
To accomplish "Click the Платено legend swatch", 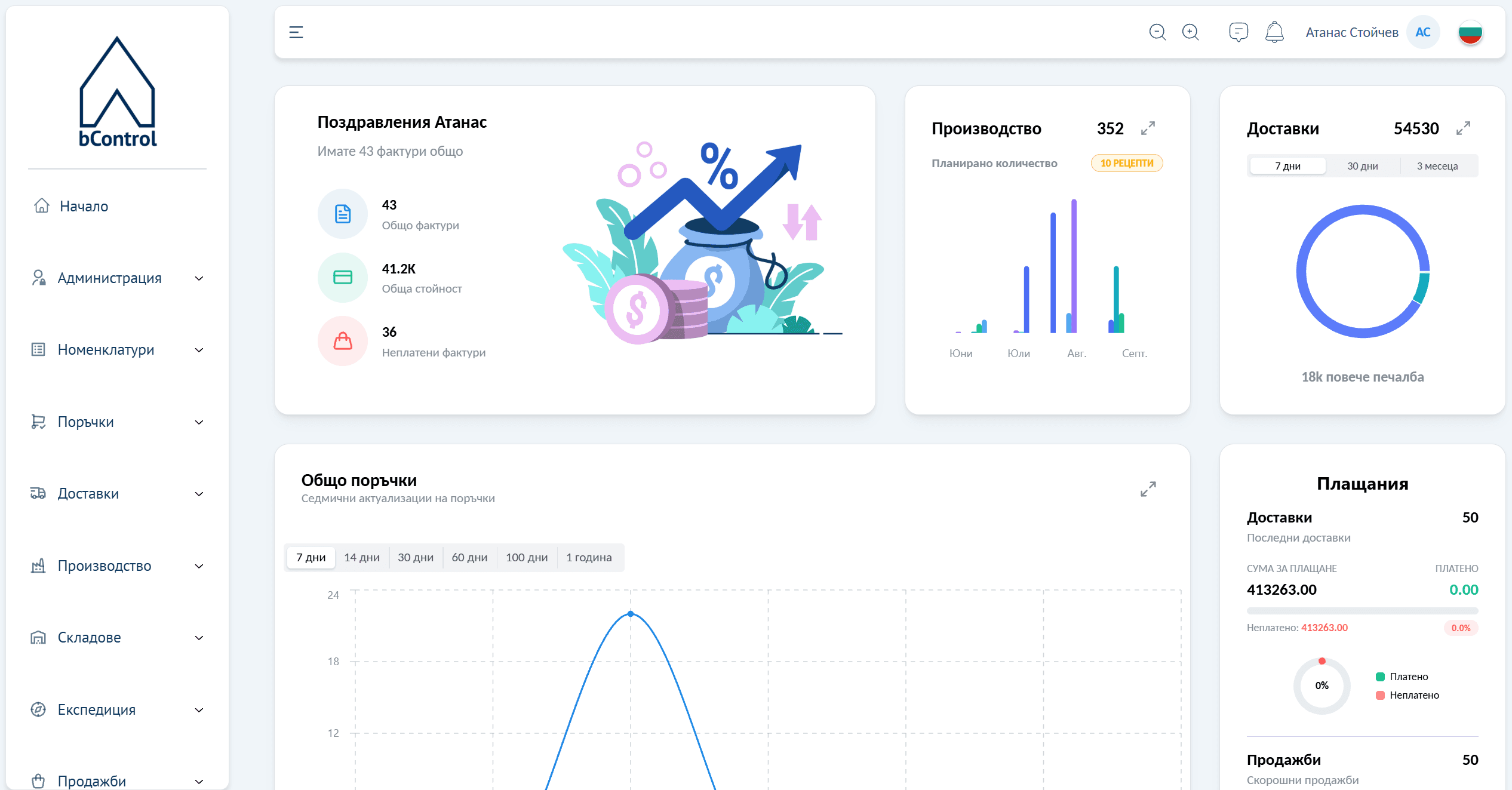I will (x=1380, y=677).
